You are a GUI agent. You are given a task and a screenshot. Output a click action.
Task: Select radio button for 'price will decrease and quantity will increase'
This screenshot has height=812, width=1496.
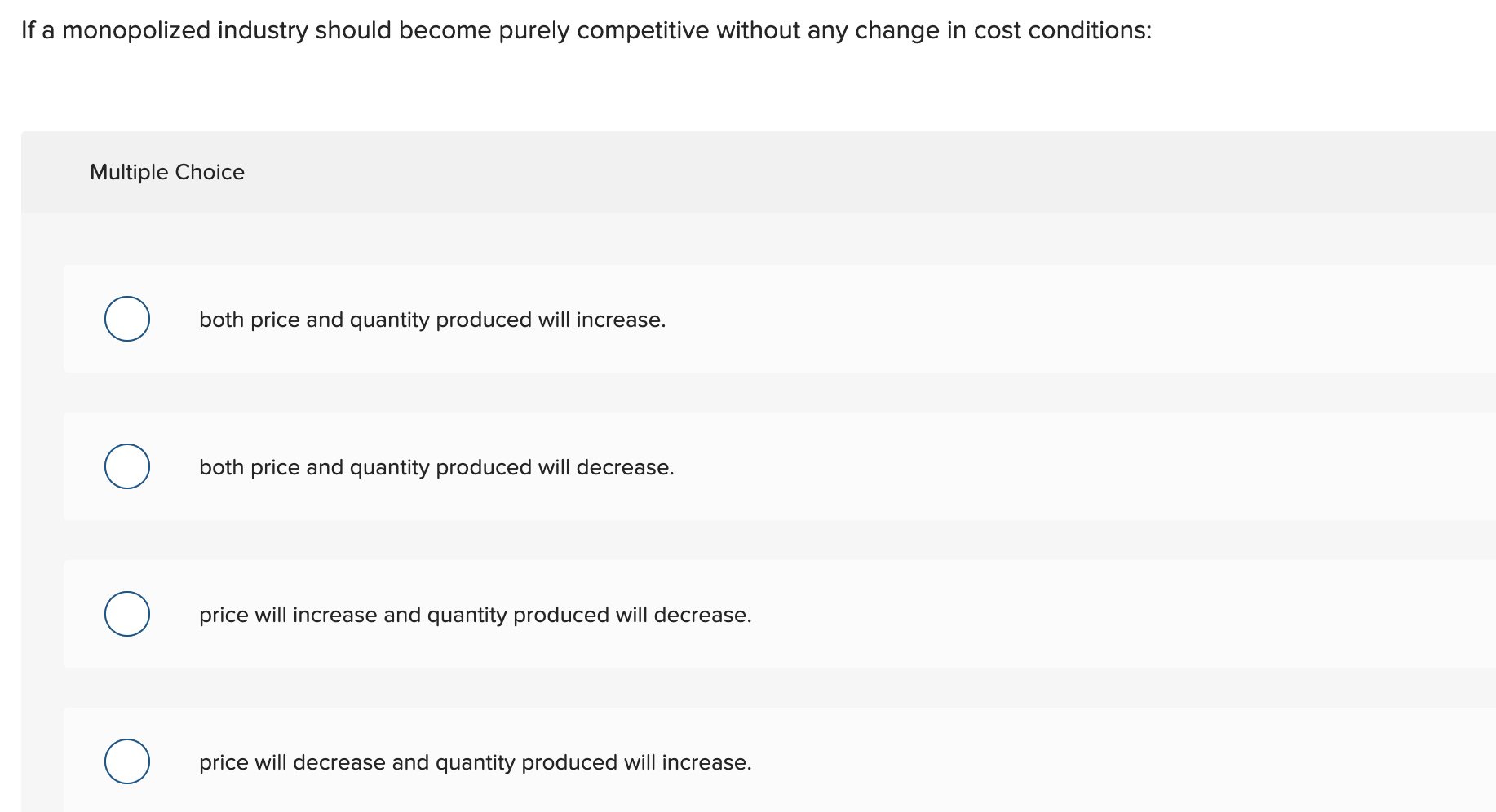(x=127, y=761)
